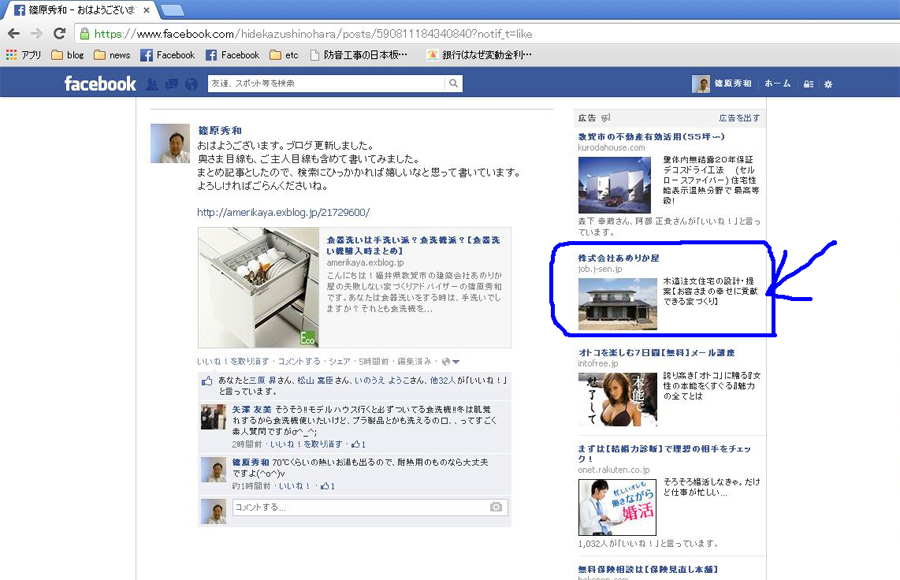Viewport: 900px width, 580px height.
Task: Open 矢澤 友美's name in the comment
Action: tap(251, 409)
